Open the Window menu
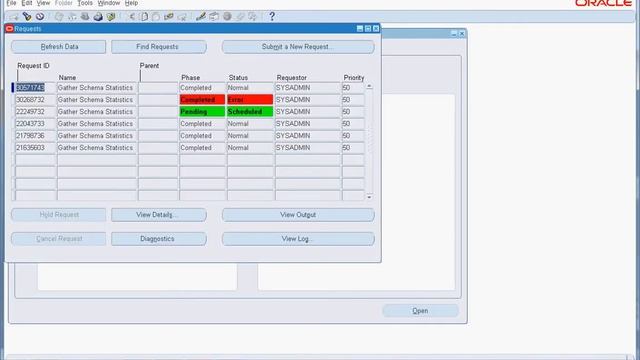640x360 pixels. pos(109,3)
